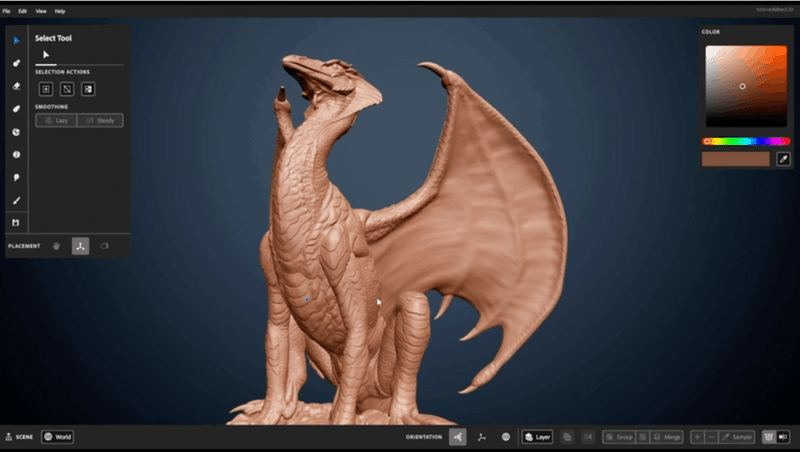Open the Edit menu
The image size is (800, 452).
(x=22, y=11)
